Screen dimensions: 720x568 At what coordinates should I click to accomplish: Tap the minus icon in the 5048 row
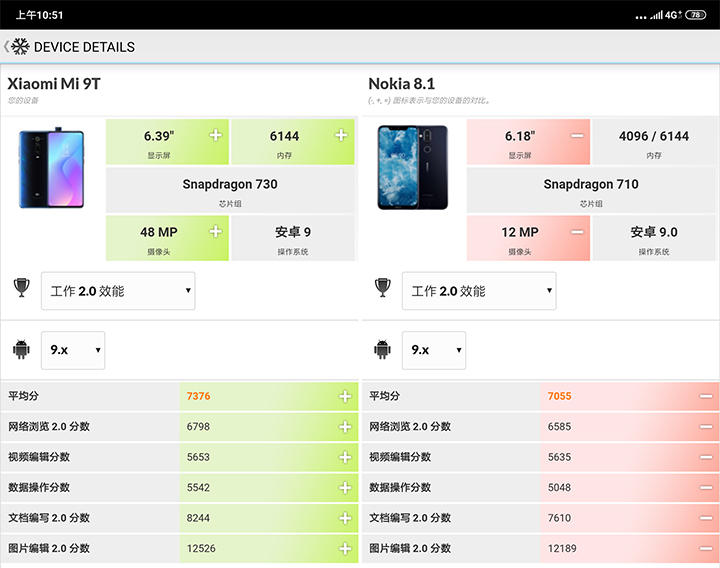click(706, 488)
